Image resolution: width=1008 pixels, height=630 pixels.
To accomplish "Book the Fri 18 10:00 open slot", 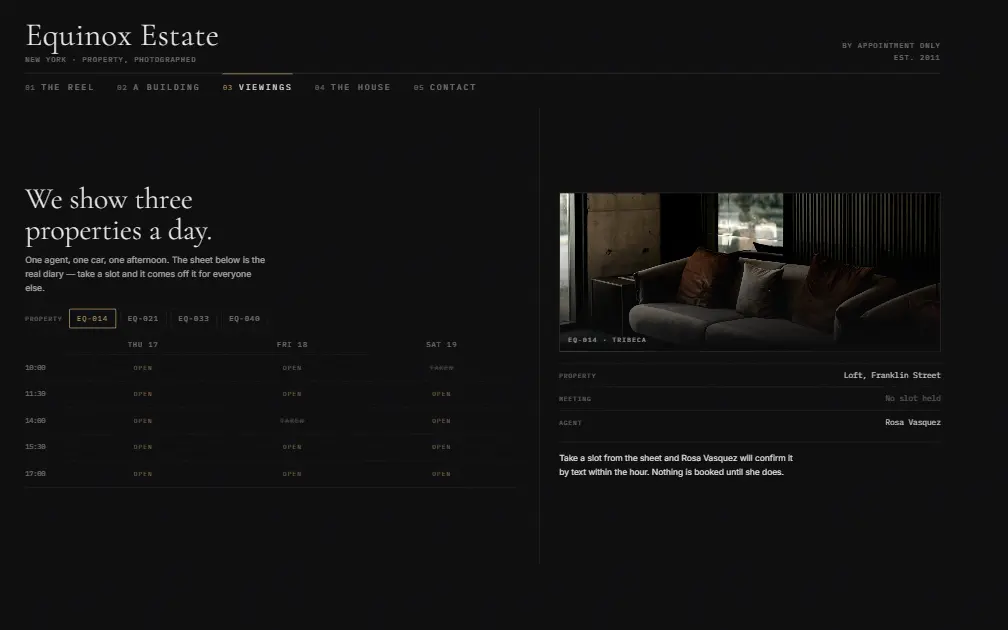I will pos(292,368).
